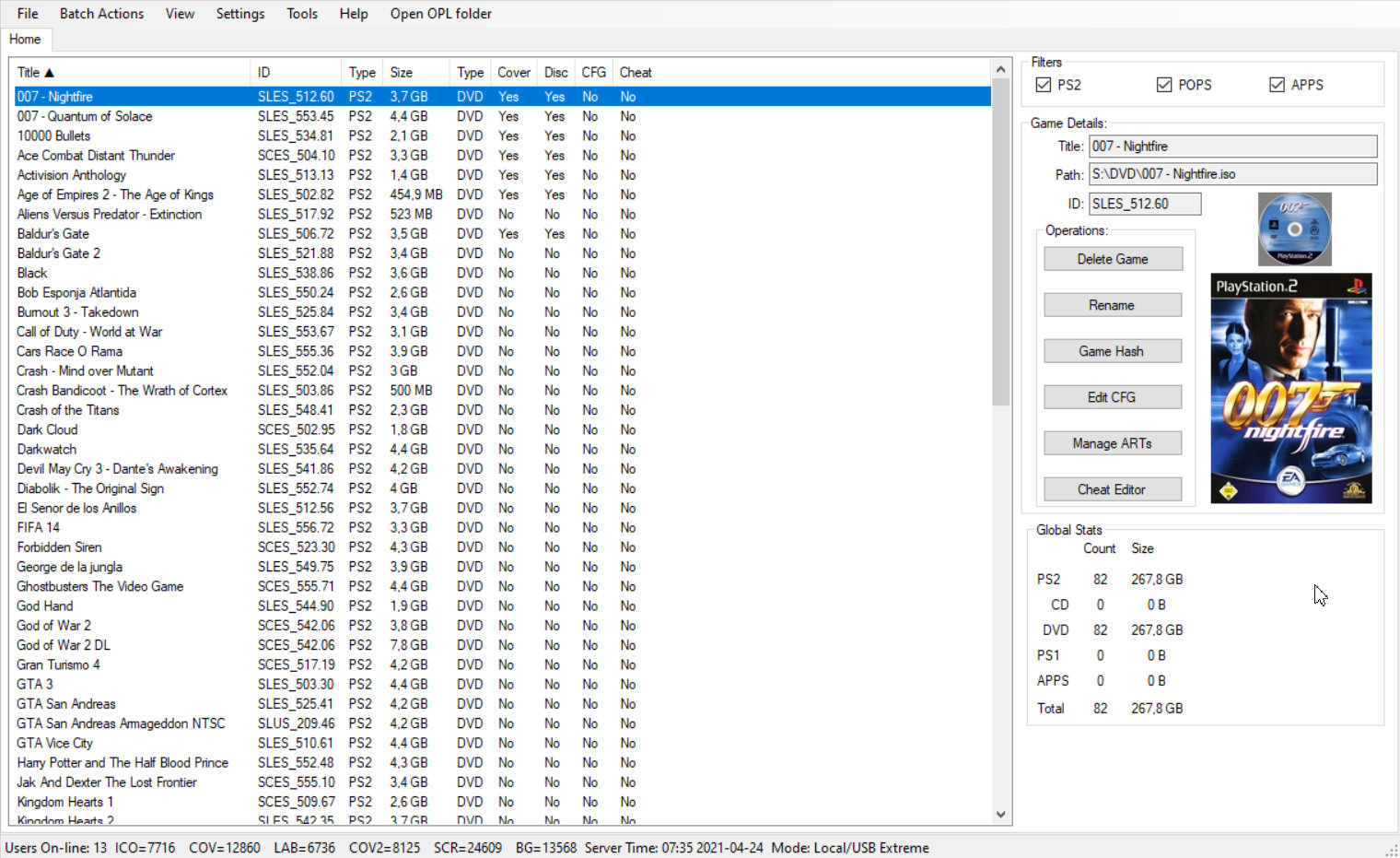The image size is (1400, 858).
Task: Select Bob Esponja Atlantida
Action: (x=502, y=292)
